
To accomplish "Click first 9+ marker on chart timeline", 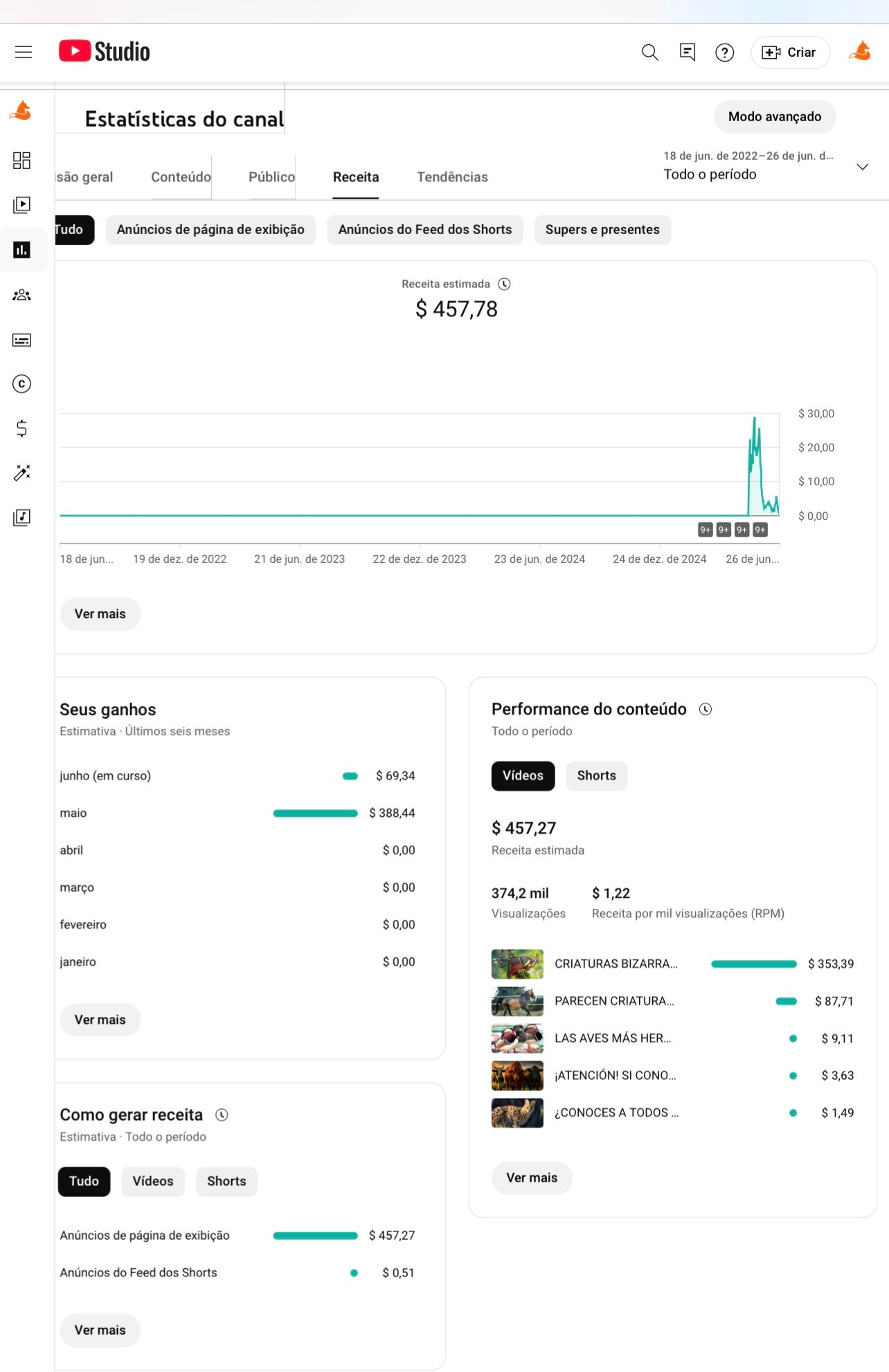I will 705,530.
